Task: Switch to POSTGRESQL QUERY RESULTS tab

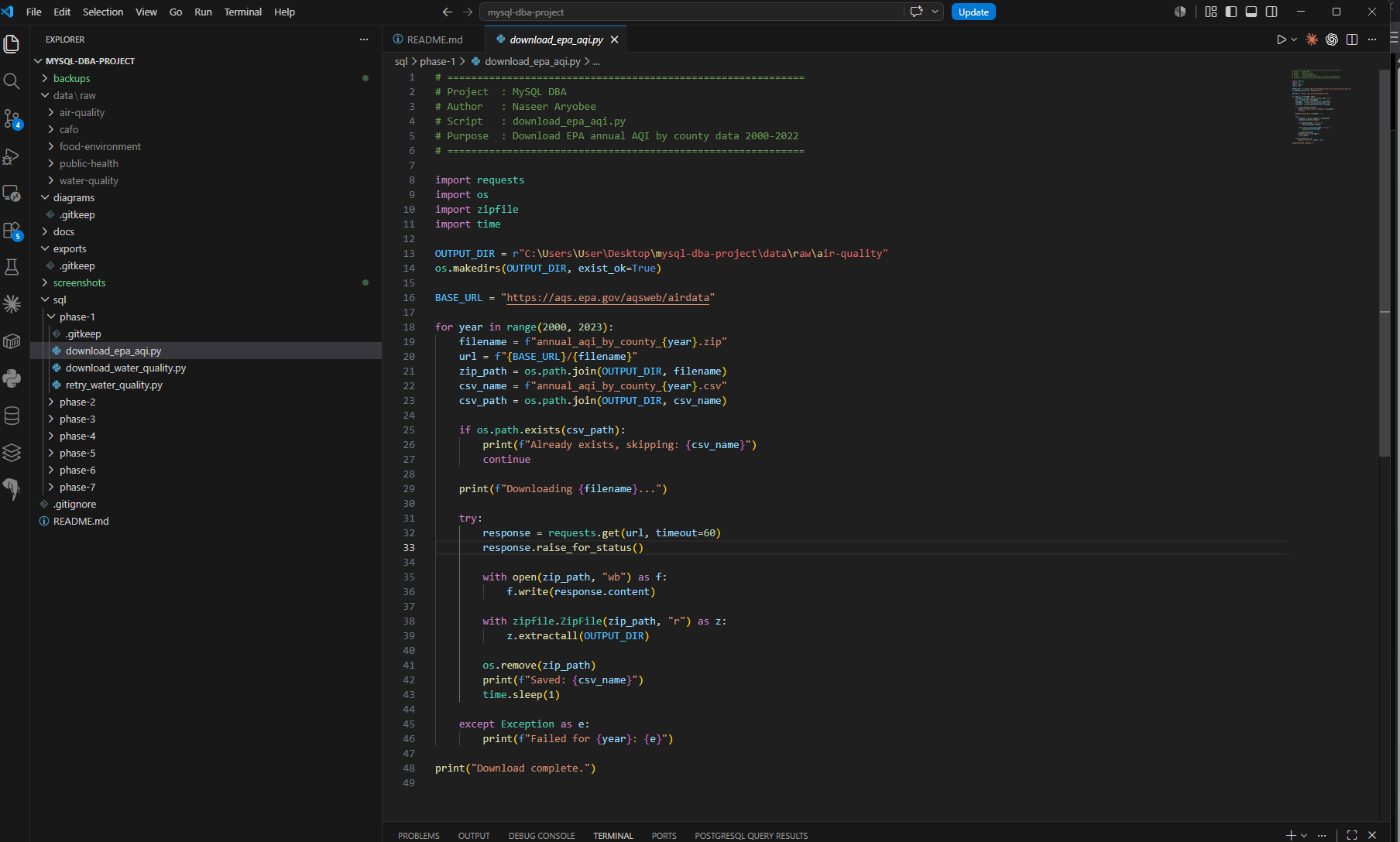Action: (751, 835)
